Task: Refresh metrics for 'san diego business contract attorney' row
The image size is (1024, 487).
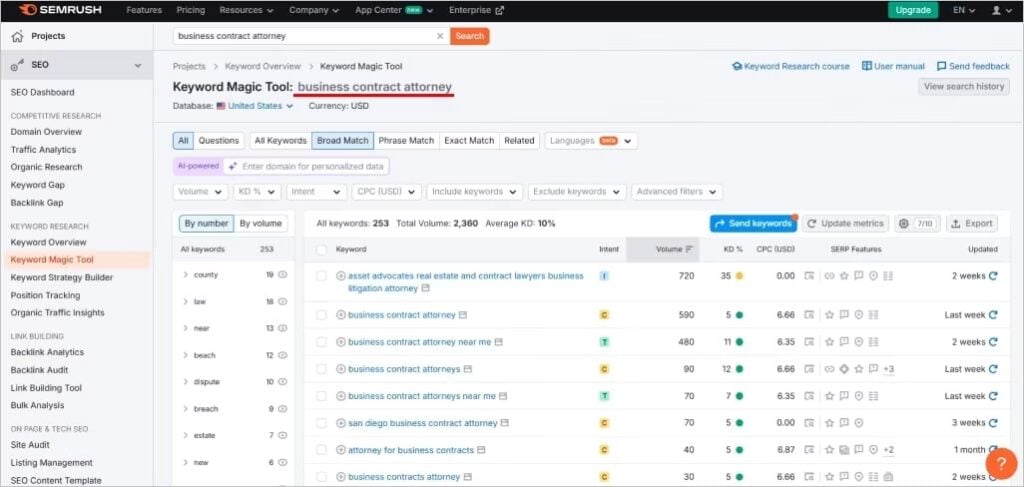Action: coord(993,422)
